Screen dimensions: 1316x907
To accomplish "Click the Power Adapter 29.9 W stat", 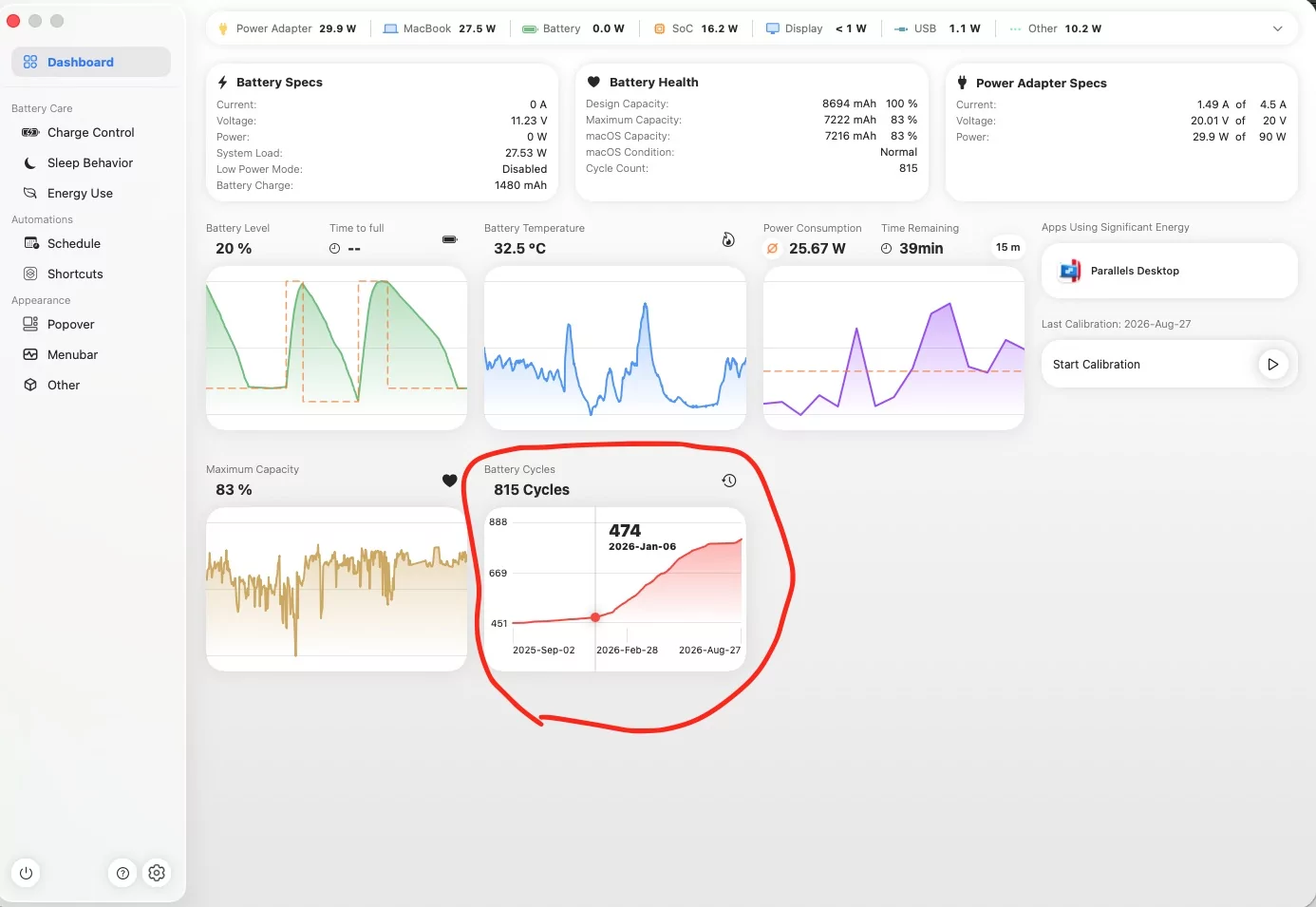I will click(x=288, y=28).
